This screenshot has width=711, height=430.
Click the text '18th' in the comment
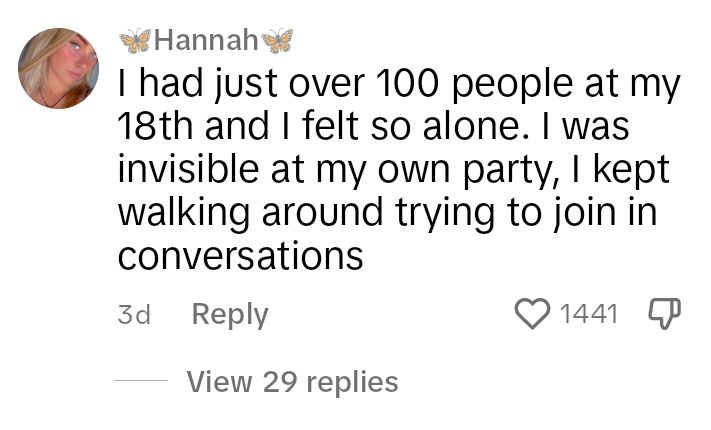155,126
